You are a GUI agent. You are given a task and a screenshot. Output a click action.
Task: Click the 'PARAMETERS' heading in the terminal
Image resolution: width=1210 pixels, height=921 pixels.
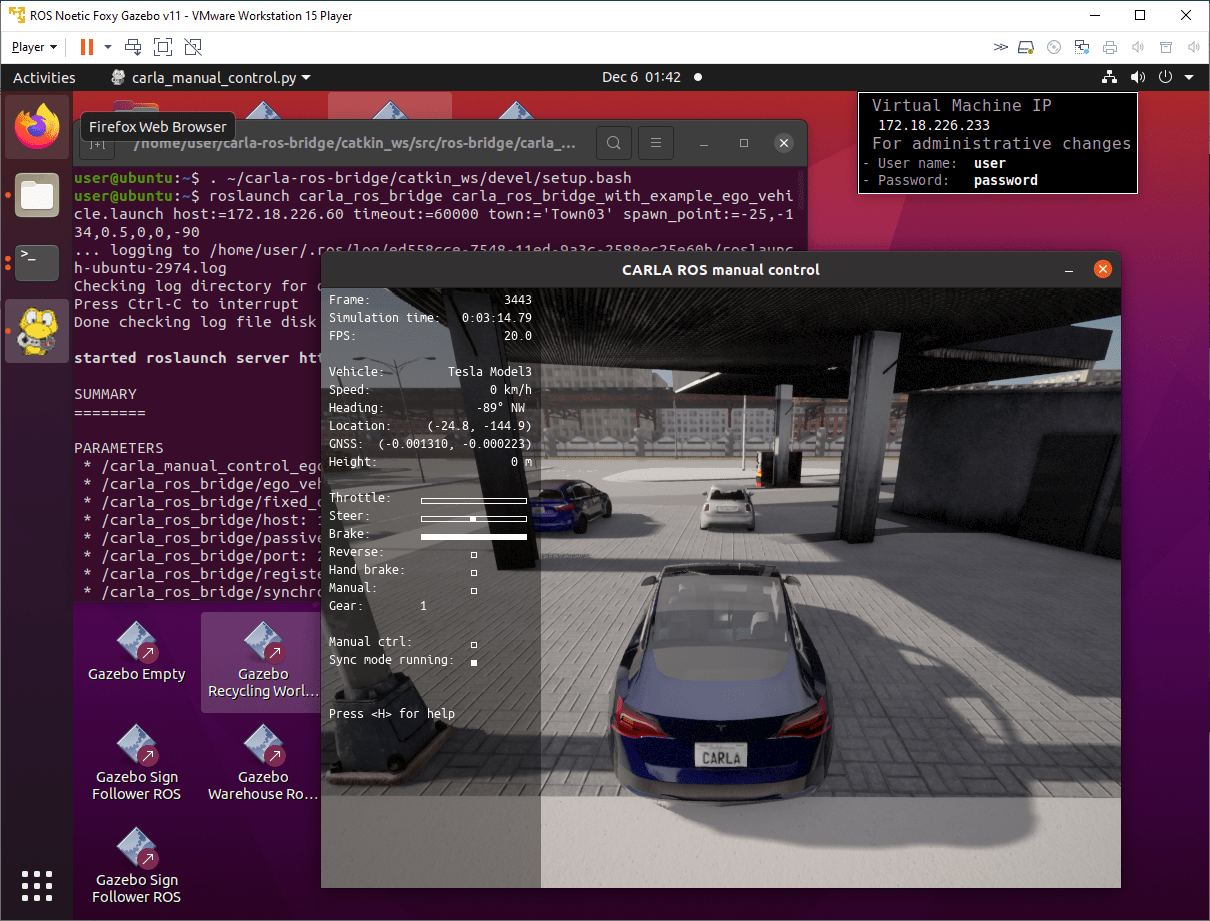[118, 448]
